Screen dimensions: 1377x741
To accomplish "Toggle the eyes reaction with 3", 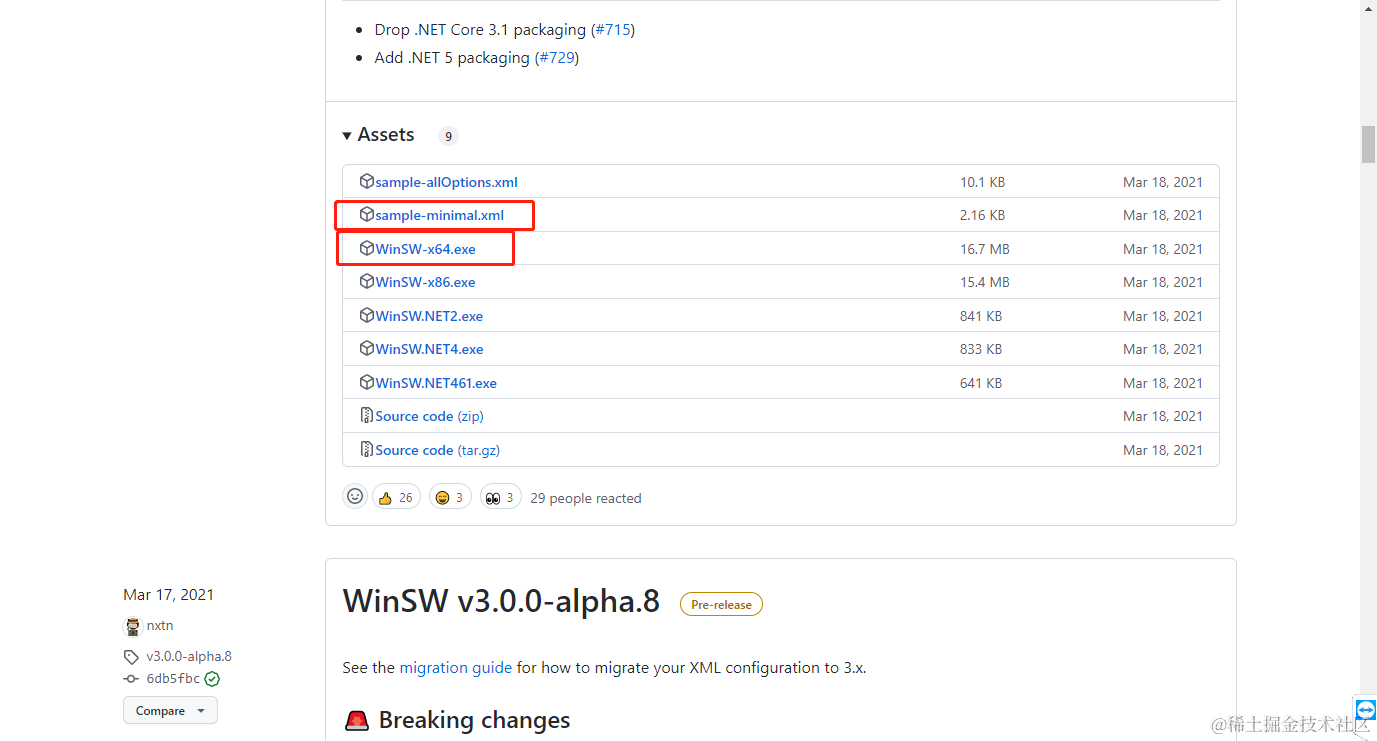I will point(501,497).
